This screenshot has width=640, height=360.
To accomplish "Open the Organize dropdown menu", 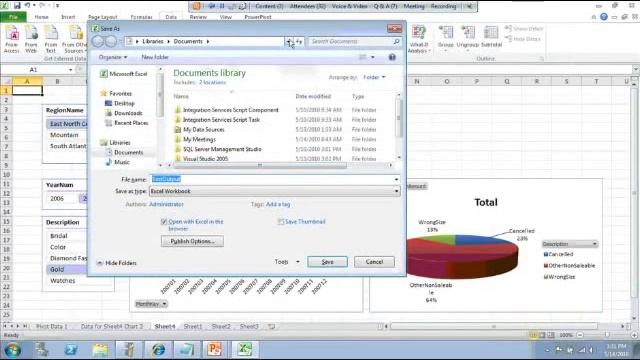I will 113,57.
